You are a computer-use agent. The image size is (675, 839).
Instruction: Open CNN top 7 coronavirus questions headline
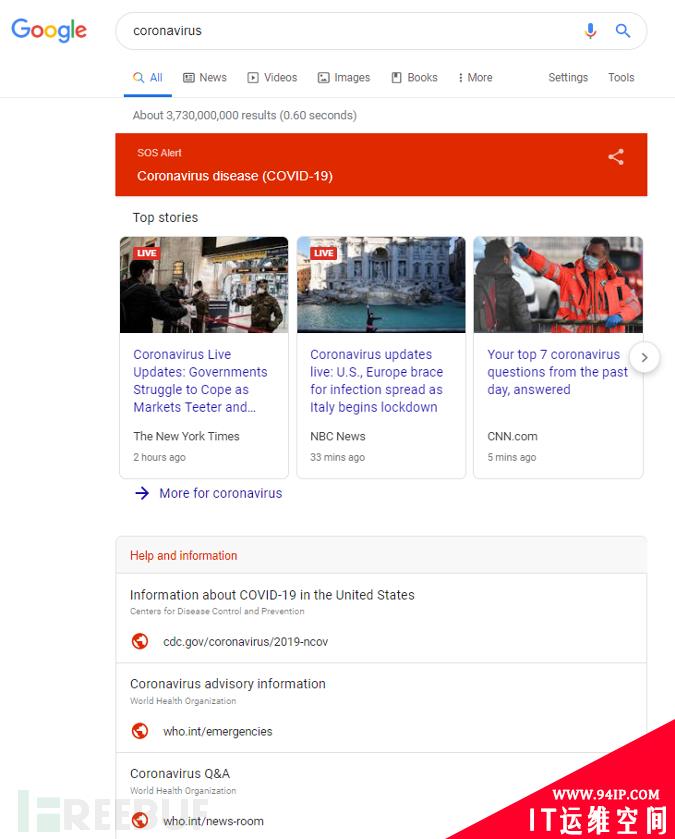pos(557,371)
